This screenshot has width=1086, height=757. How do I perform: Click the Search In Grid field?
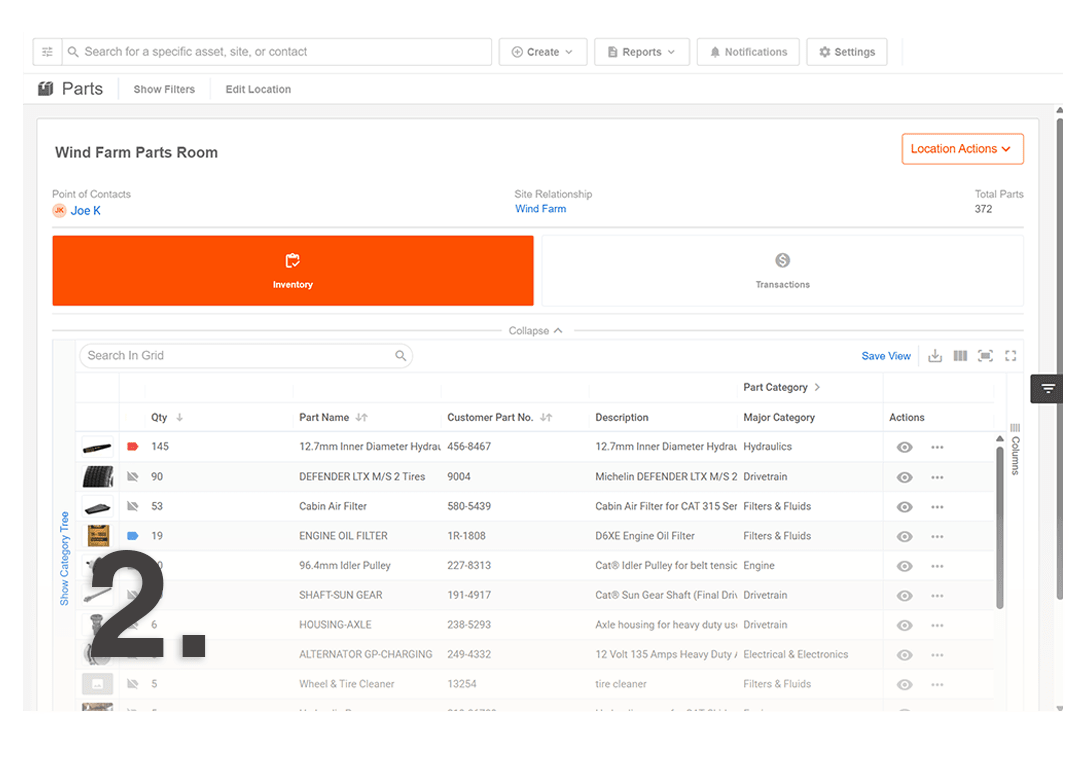[x=238, y=355]
